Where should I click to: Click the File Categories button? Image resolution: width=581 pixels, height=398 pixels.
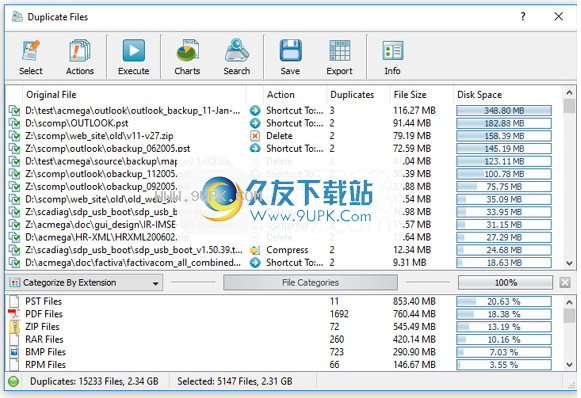point(311,283)
